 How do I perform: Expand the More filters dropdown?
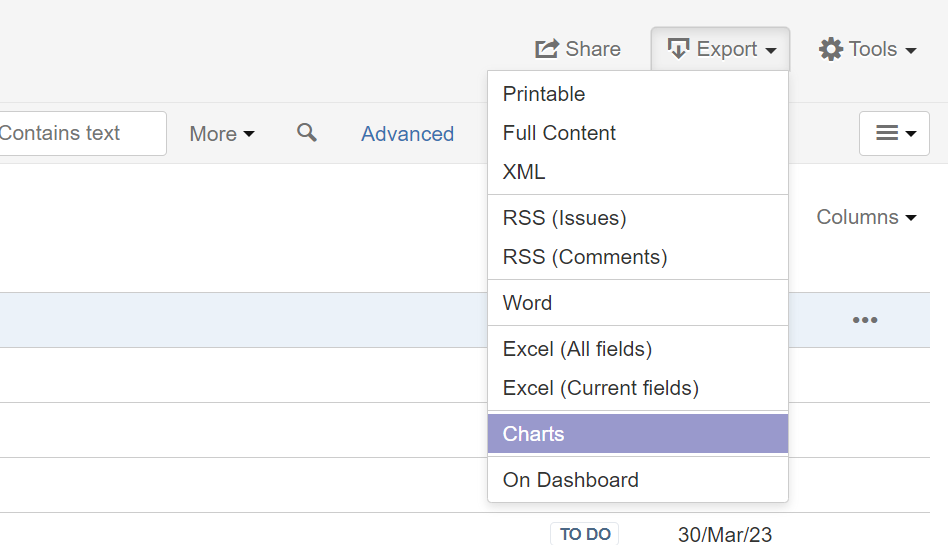click(x=222, y=134)
